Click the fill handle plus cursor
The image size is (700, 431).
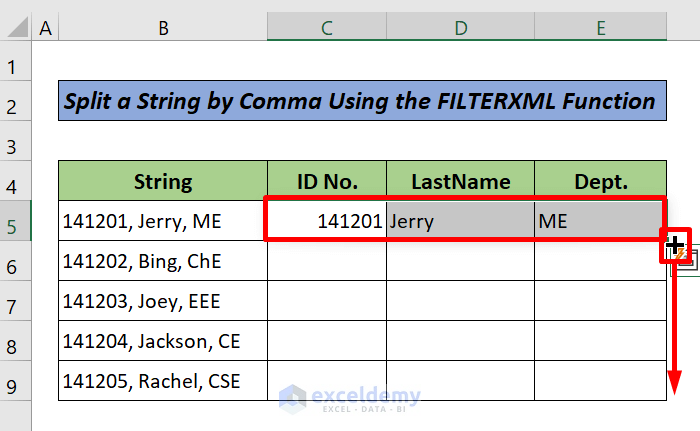(x=675, y=245)
